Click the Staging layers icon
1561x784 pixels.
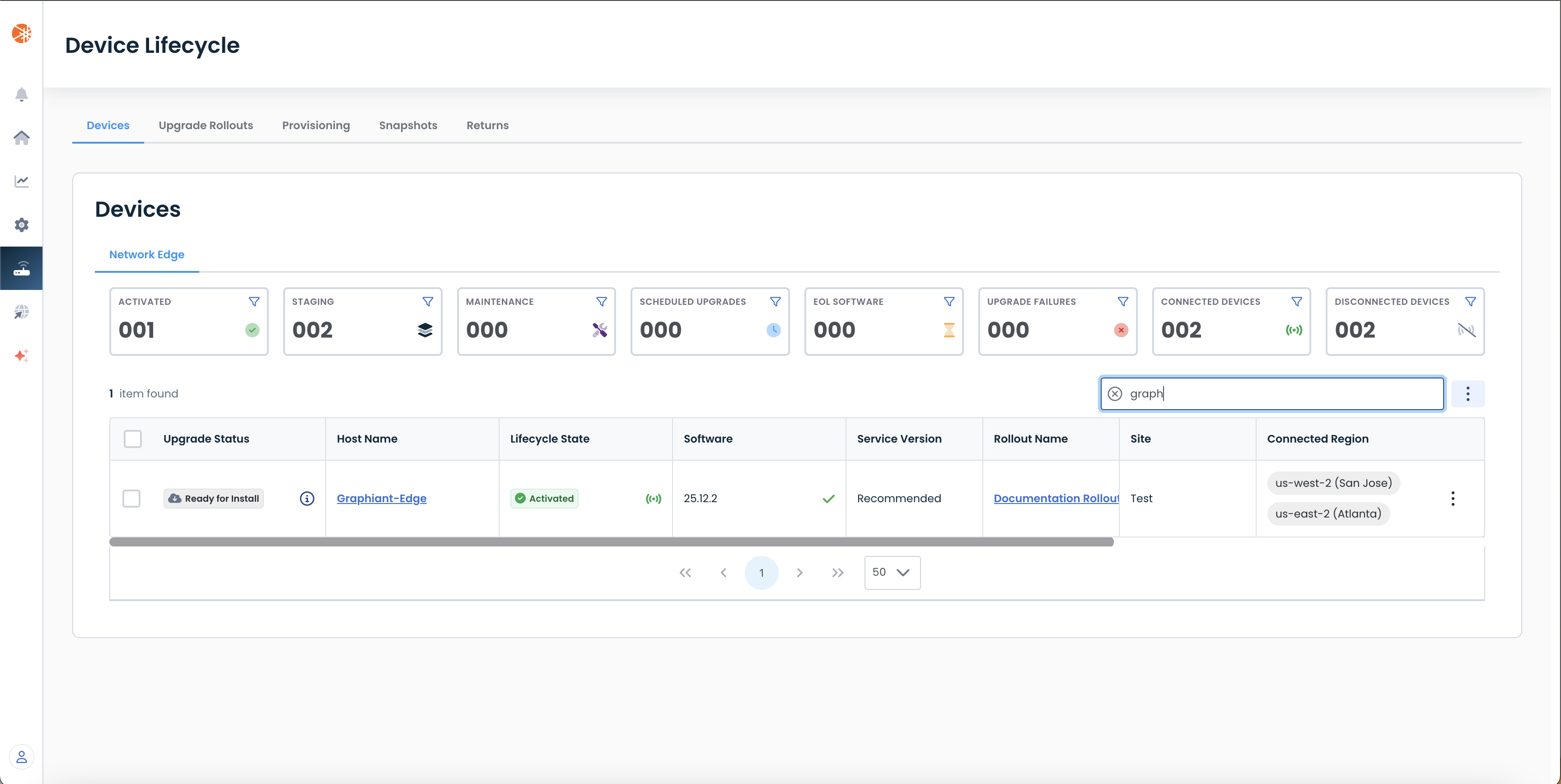pos(425,330)
